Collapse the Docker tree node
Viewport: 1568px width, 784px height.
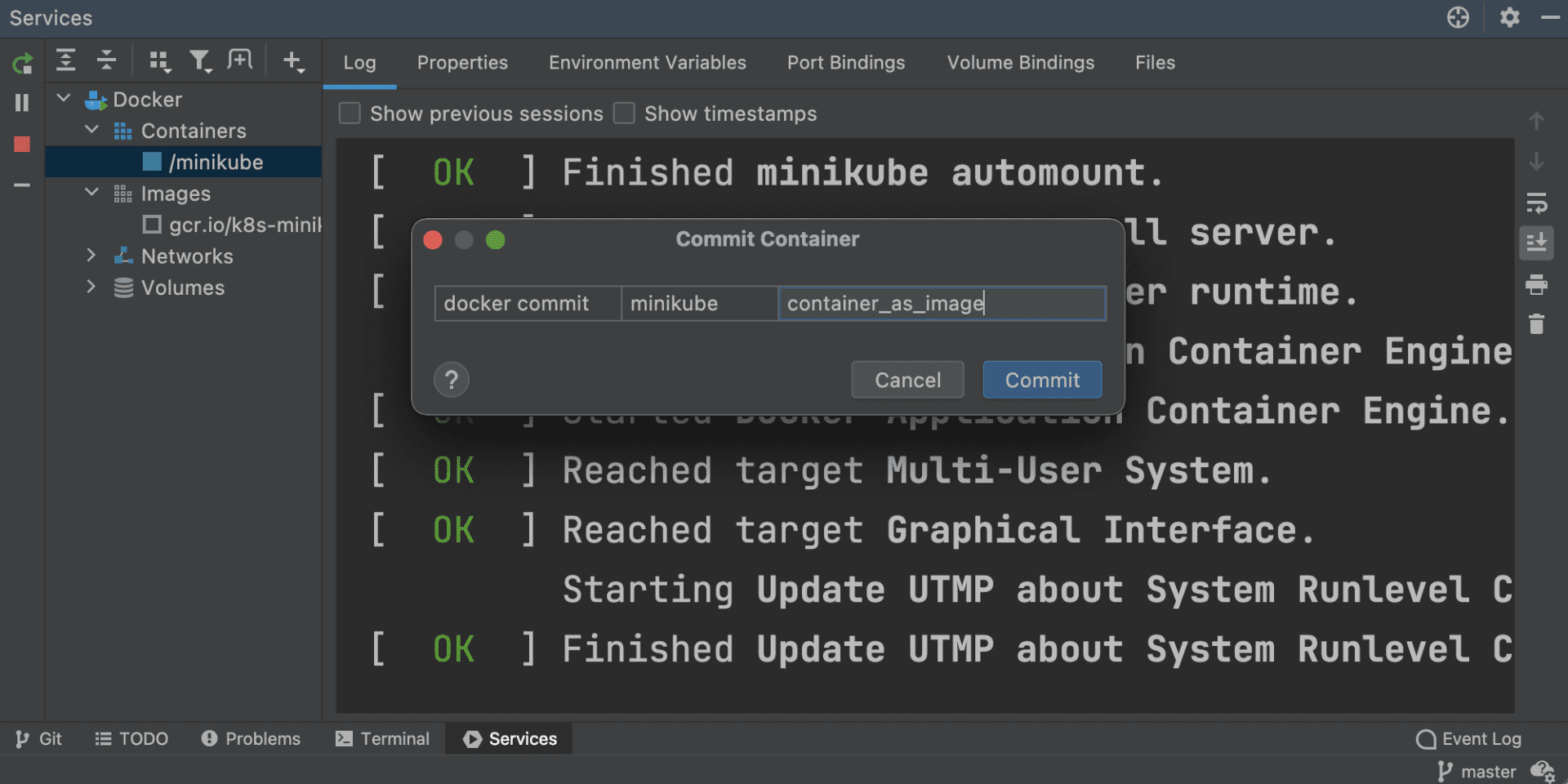pos(63,98)
